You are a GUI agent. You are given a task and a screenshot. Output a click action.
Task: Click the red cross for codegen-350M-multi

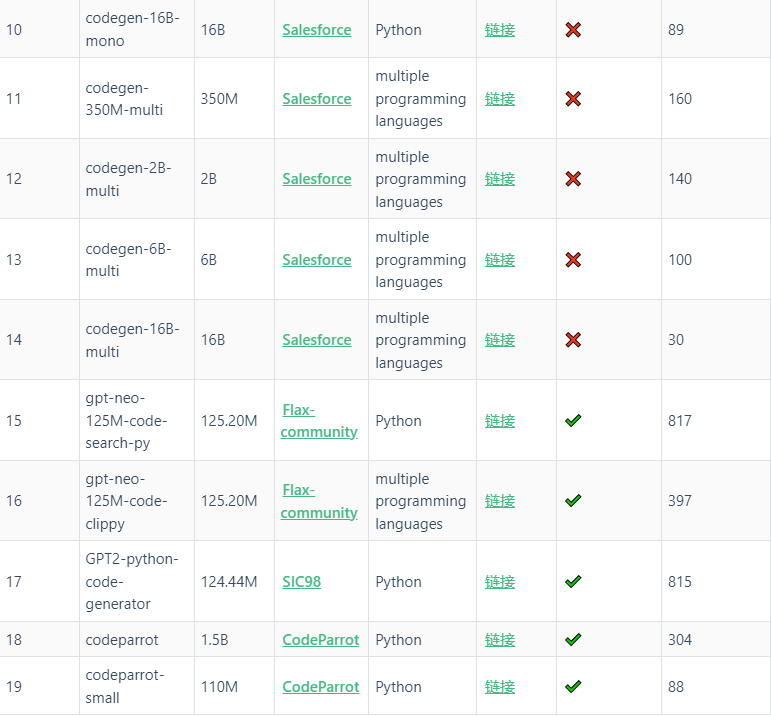point(573,99)
